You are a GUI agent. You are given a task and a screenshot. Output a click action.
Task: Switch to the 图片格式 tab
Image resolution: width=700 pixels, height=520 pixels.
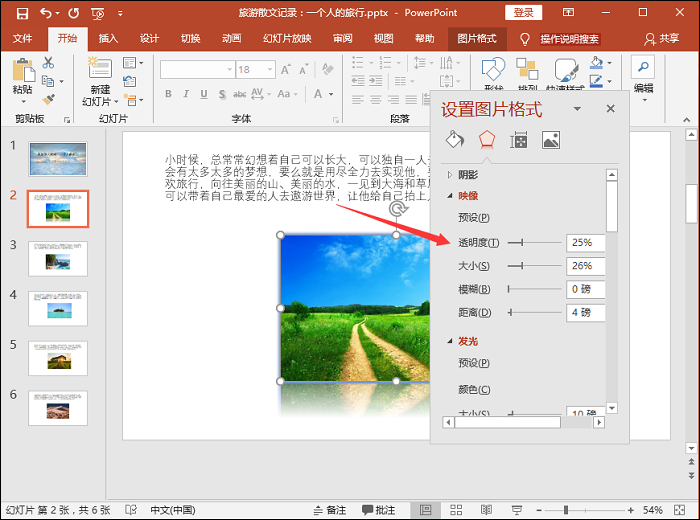pos(477,39)
